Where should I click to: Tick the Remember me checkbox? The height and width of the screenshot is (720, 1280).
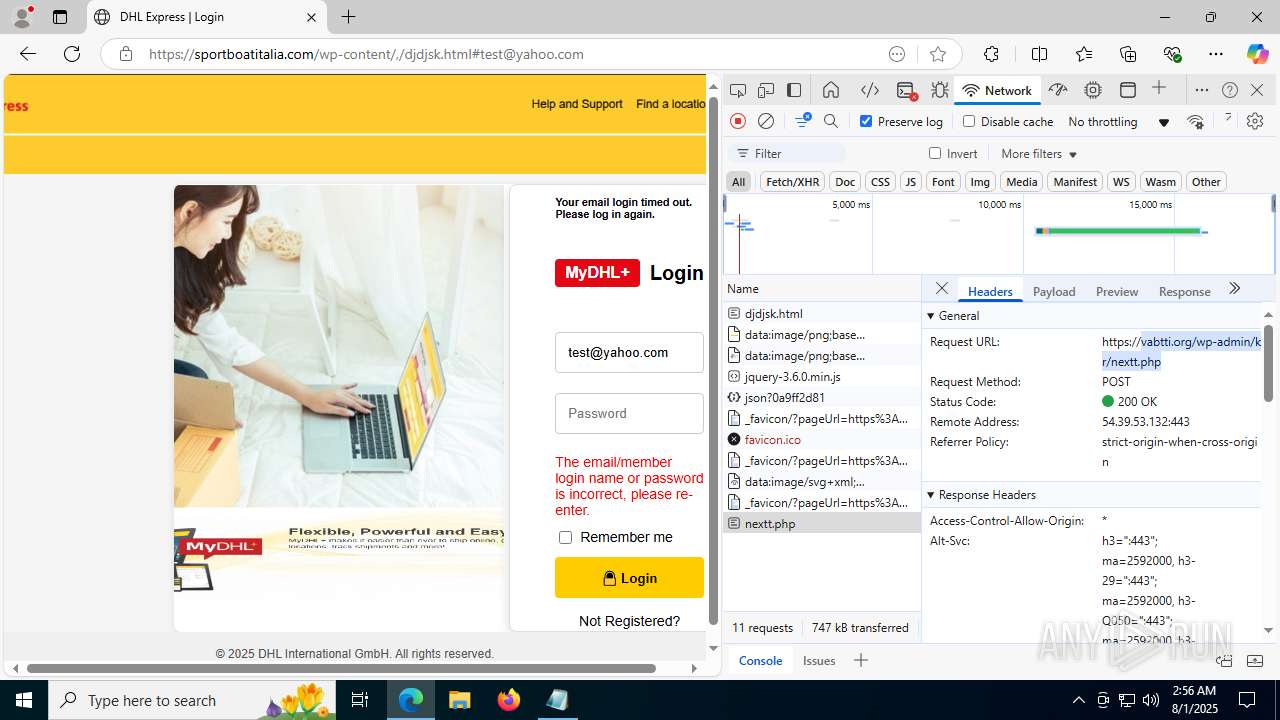565,537
